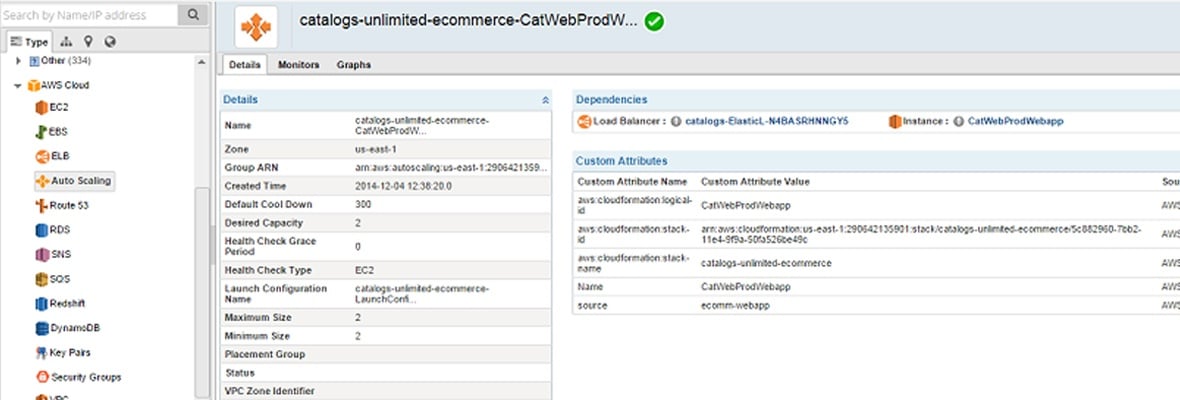
Task: Click the Placement Group row label
Action: click(x=263, y=354)
